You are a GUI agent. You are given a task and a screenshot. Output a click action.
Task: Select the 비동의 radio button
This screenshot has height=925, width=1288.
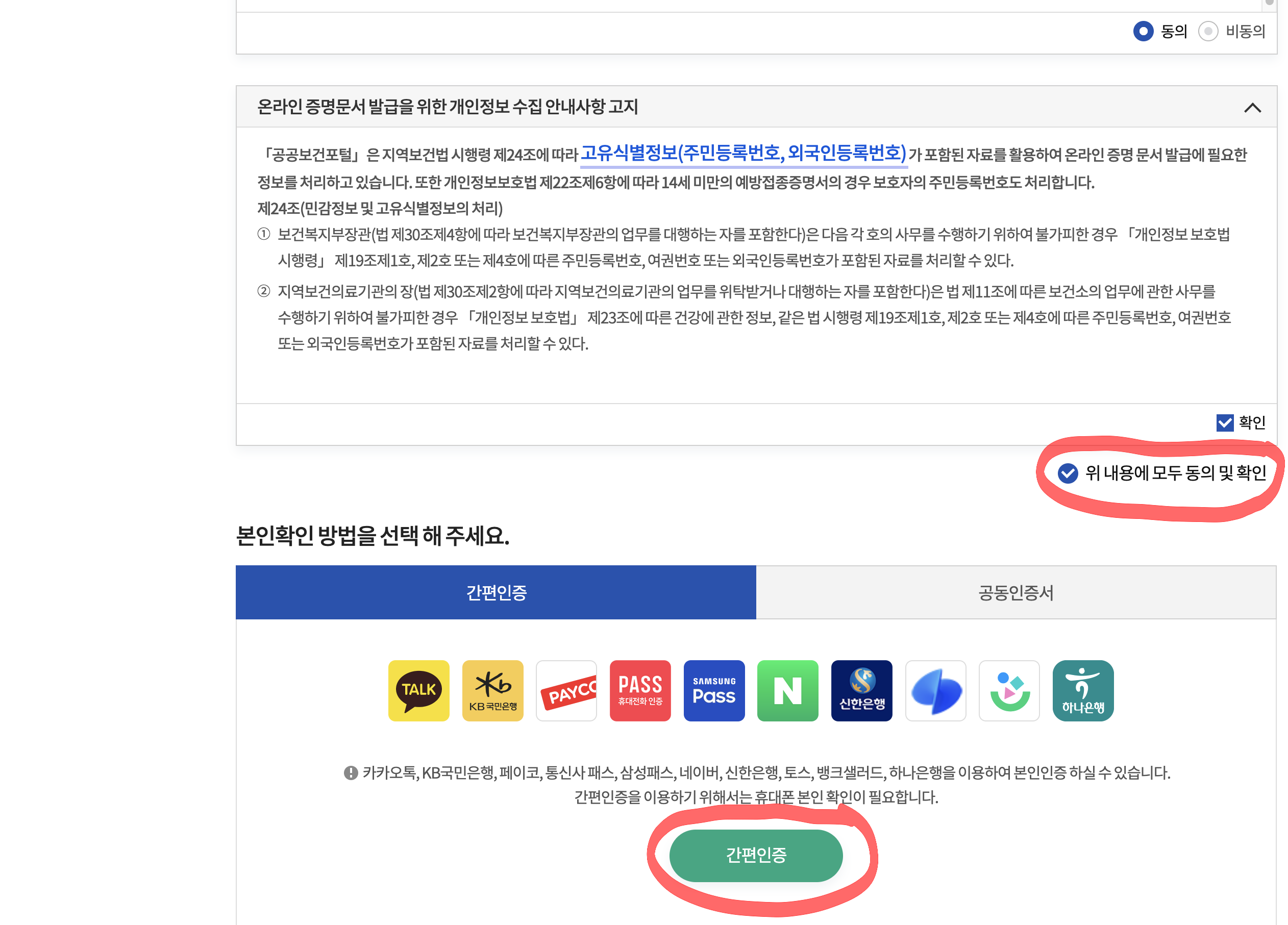1208,31
